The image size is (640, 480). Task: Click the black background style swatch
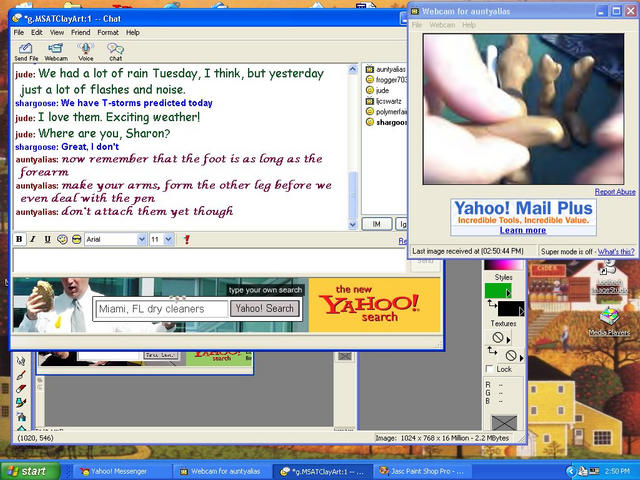coord(510,309)
